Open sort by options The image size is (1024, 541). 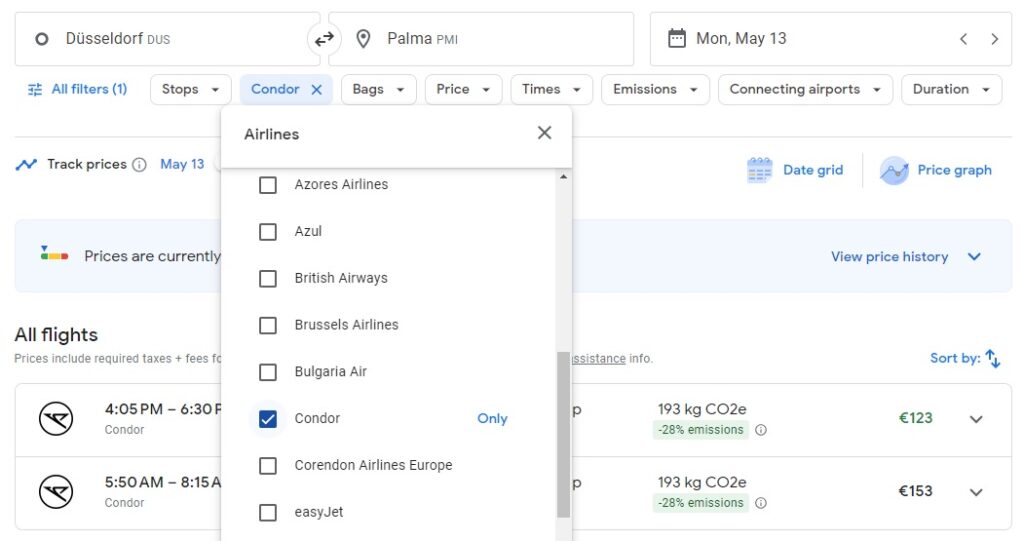(965, 358)
